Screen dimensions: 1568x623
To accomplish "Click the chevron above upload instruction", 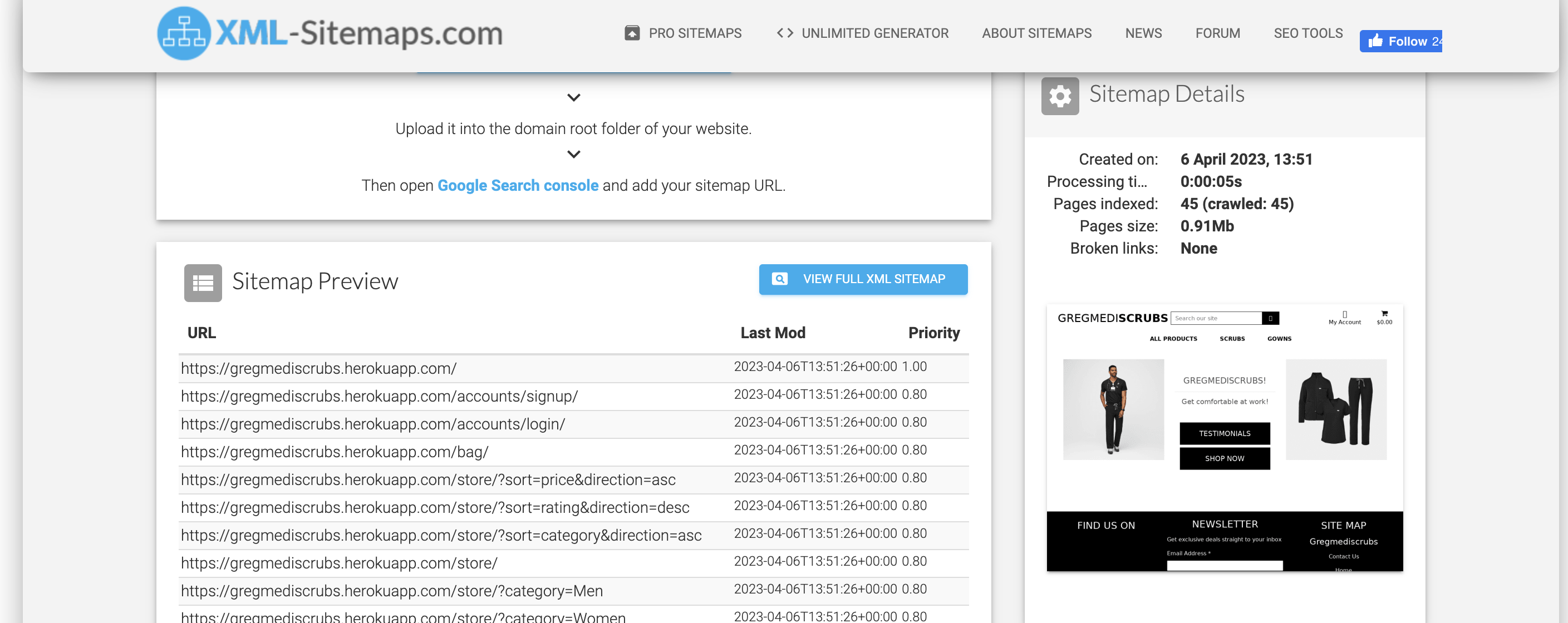I will pyautogui.click(x=573, y=97).
